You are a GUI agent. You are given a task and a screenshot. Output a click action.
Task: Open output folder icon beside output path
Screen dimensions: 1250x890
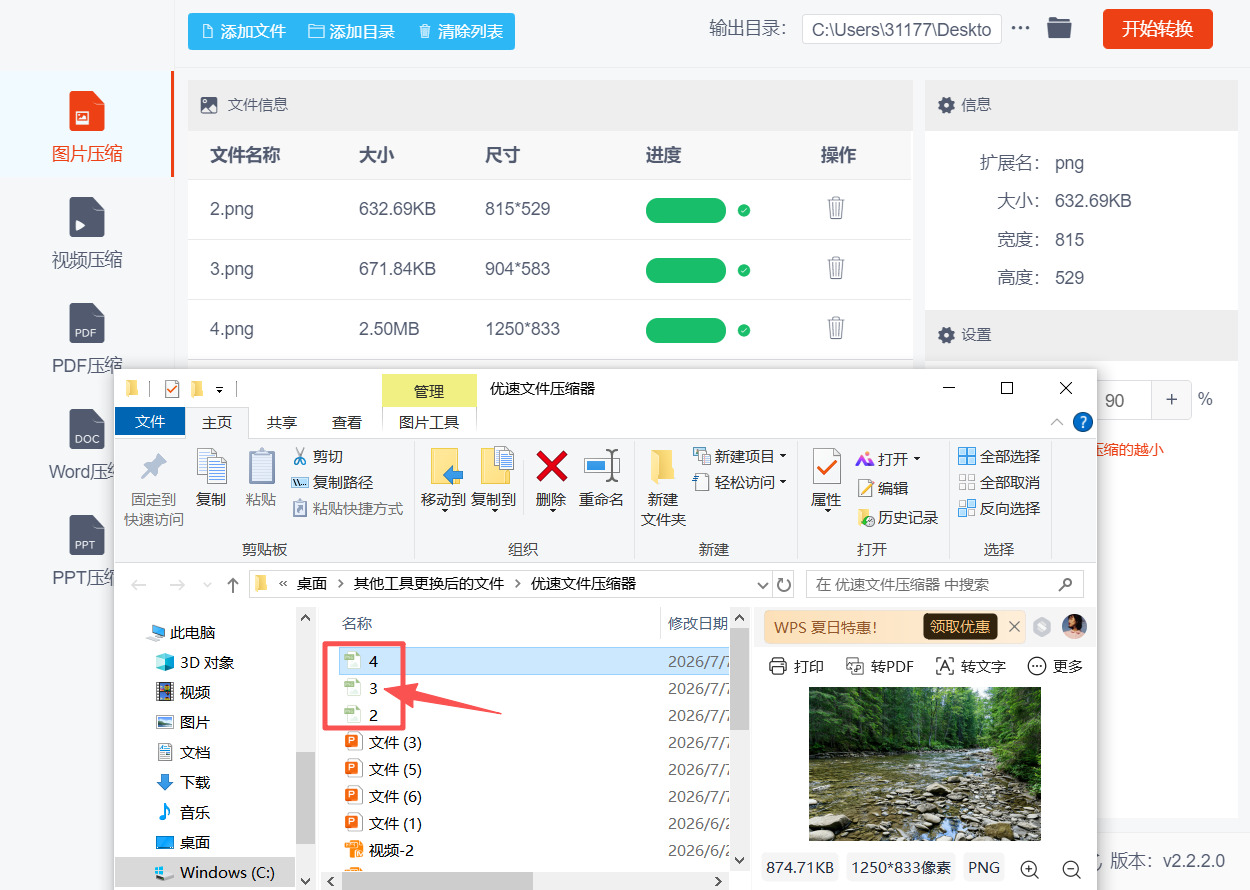(x=1059, y=28)
